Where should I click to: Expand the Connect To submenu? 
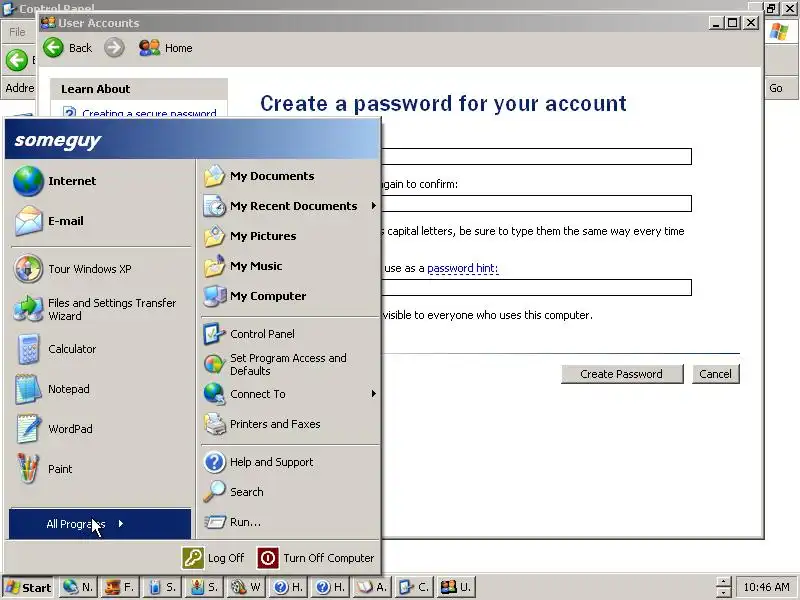click(290, 394)
